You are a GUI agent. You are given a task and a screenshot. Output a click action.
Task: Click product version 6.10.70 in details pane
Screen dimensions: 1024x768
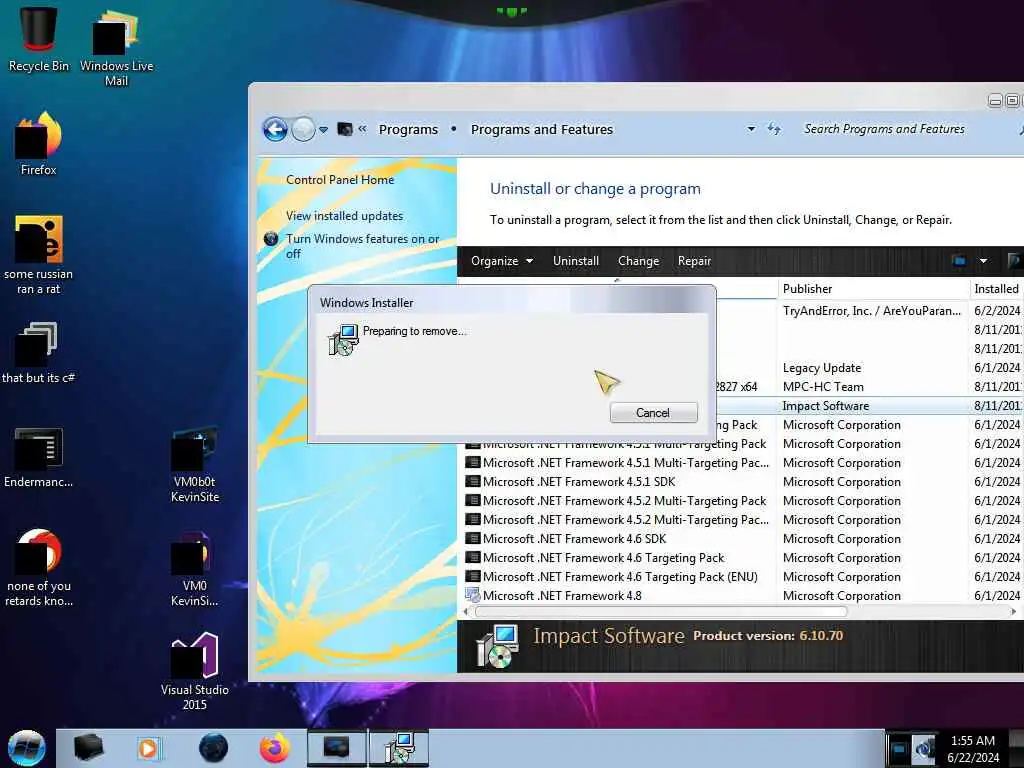821,635
